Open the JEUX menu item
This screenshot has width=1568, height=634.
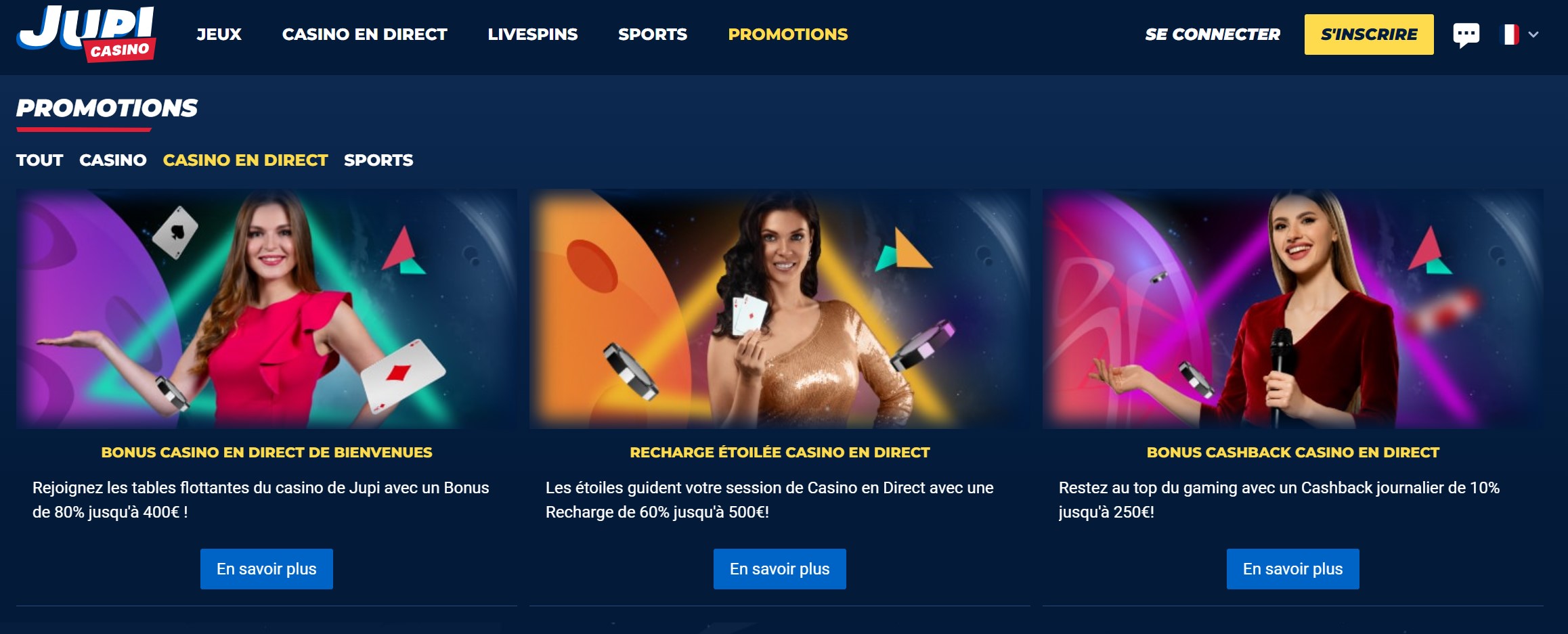tap(219, 35)
